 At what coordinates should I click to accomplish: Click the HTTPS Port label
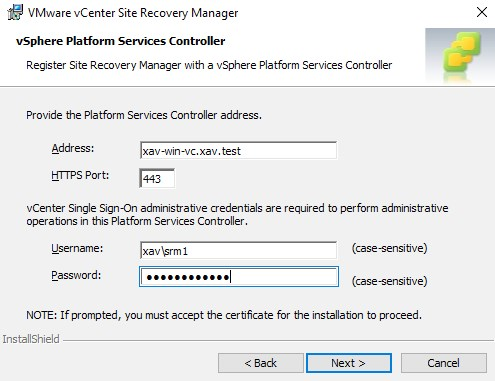80,175
